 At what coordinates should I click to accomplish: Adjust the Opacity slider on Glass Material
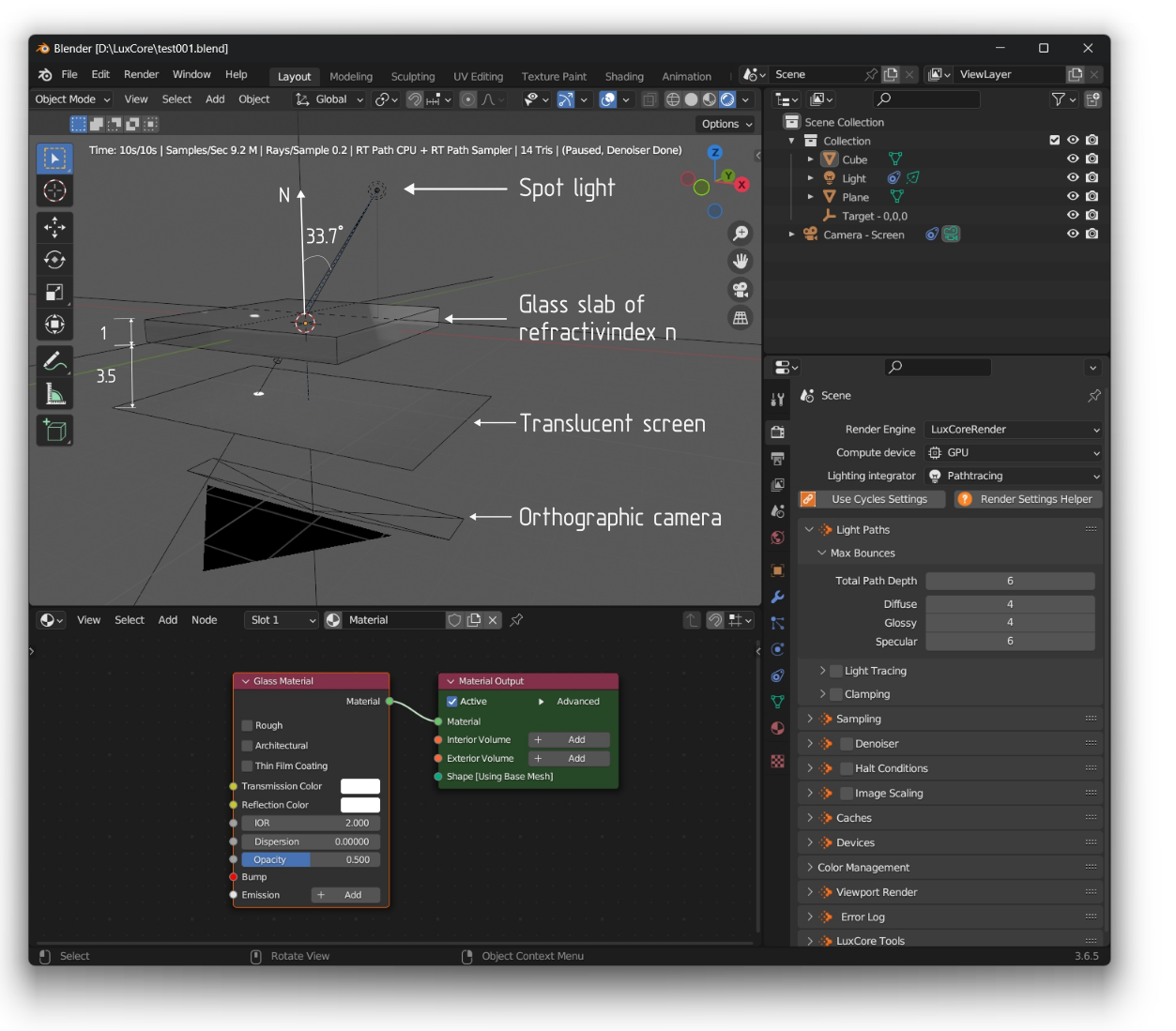[311, 860]
